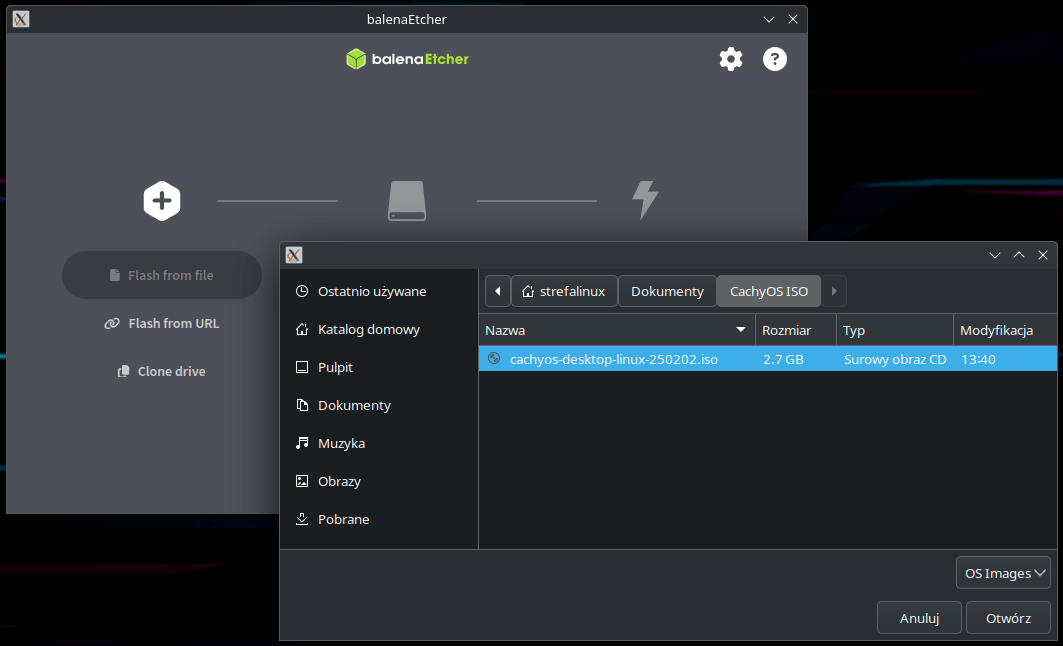Minimize the balenaEtcher window

(769, 19)
